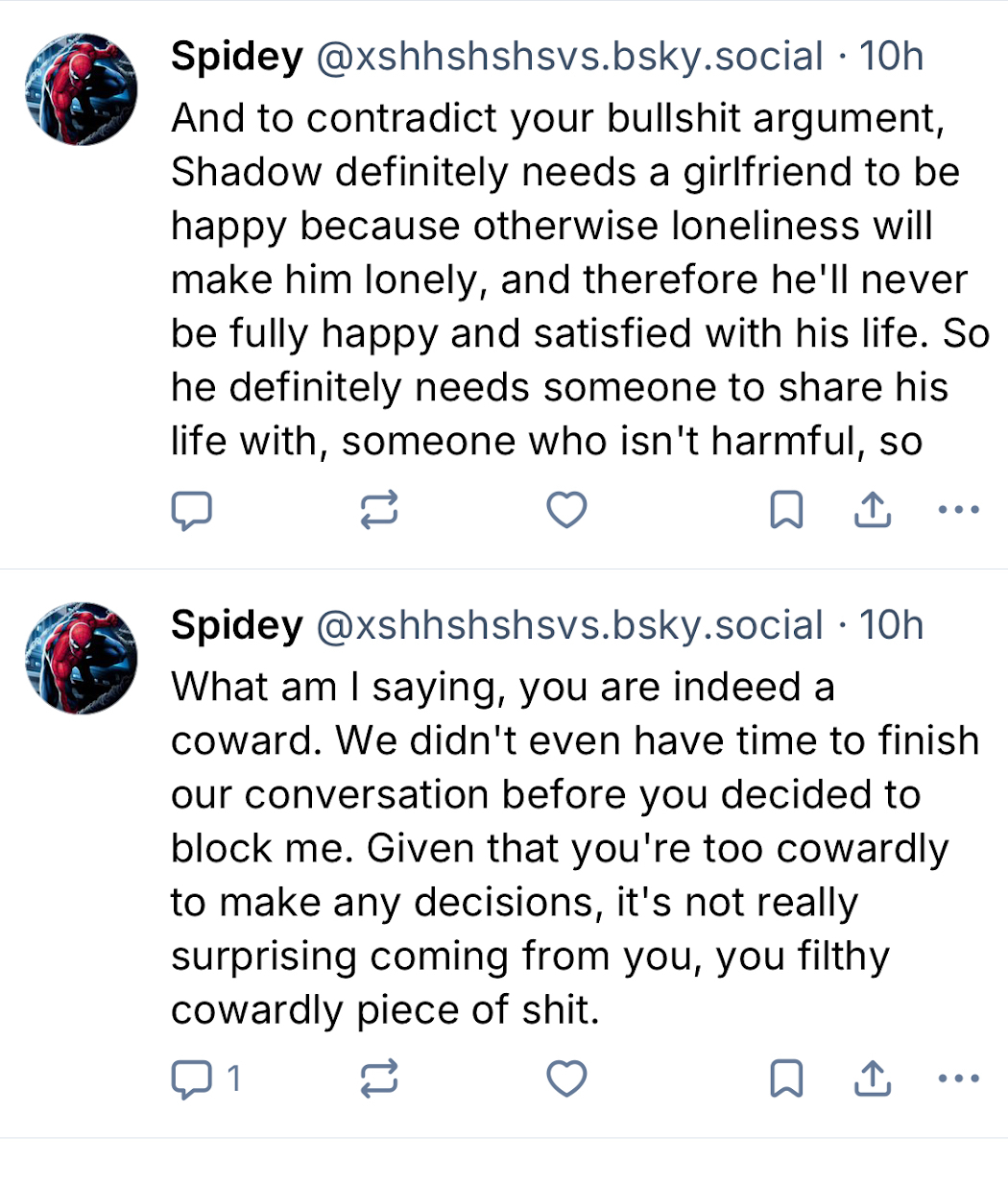
Task: Open more options on second post
Action: pos(958,1078)
